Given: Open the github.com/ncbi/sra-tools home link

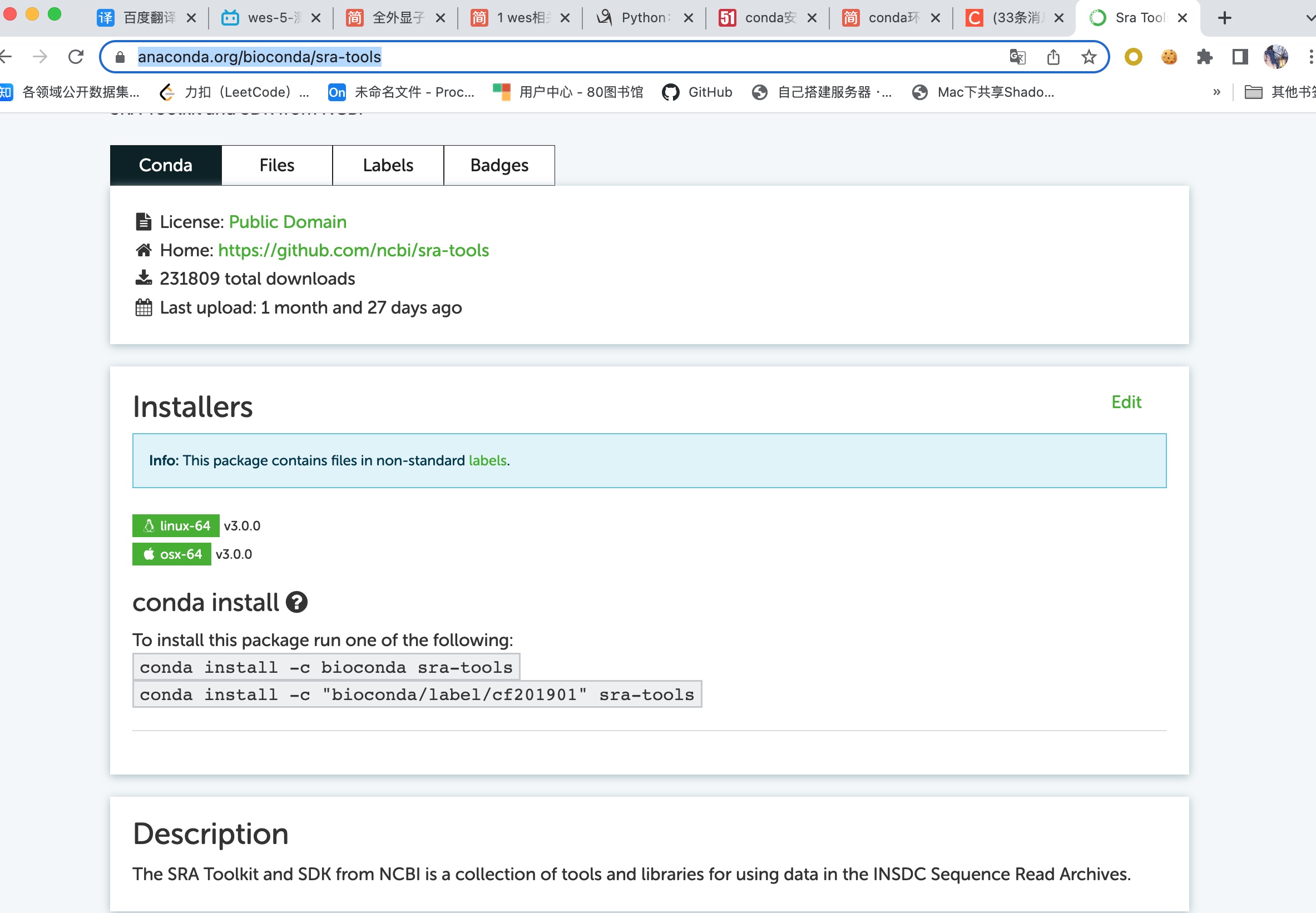Looking at the screenshot, I should click(x=354, y=250).
